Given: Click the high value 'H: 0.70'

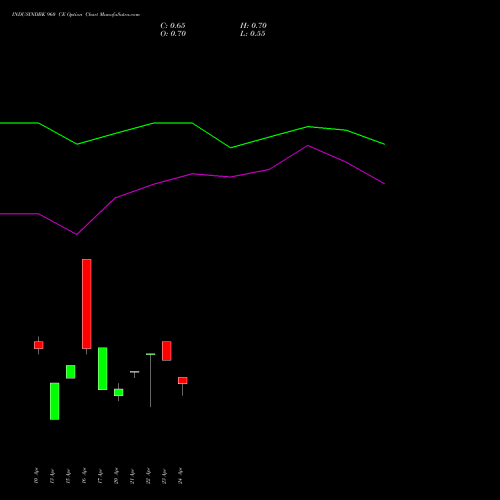Looking at the screenshot, I should [253, 26].
